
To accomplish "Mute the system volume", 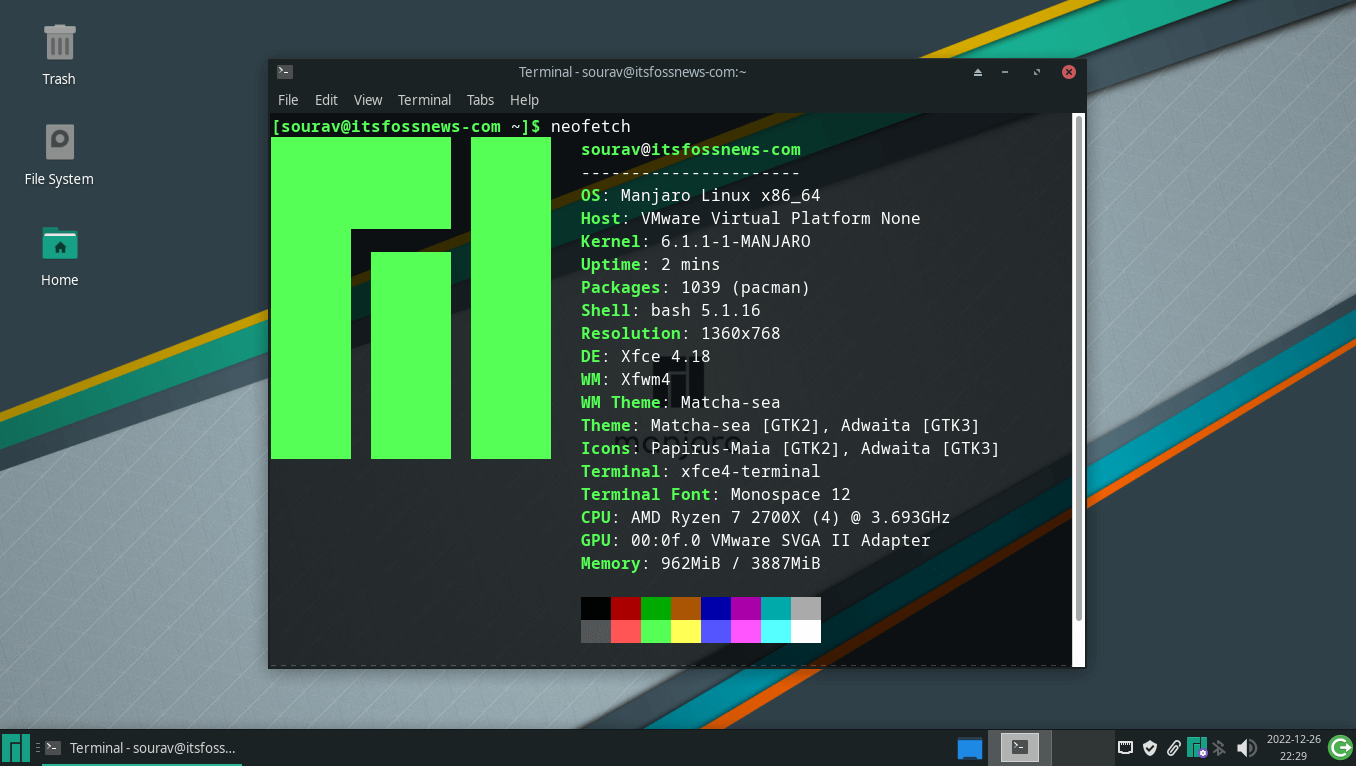I will pos(1246,747).
